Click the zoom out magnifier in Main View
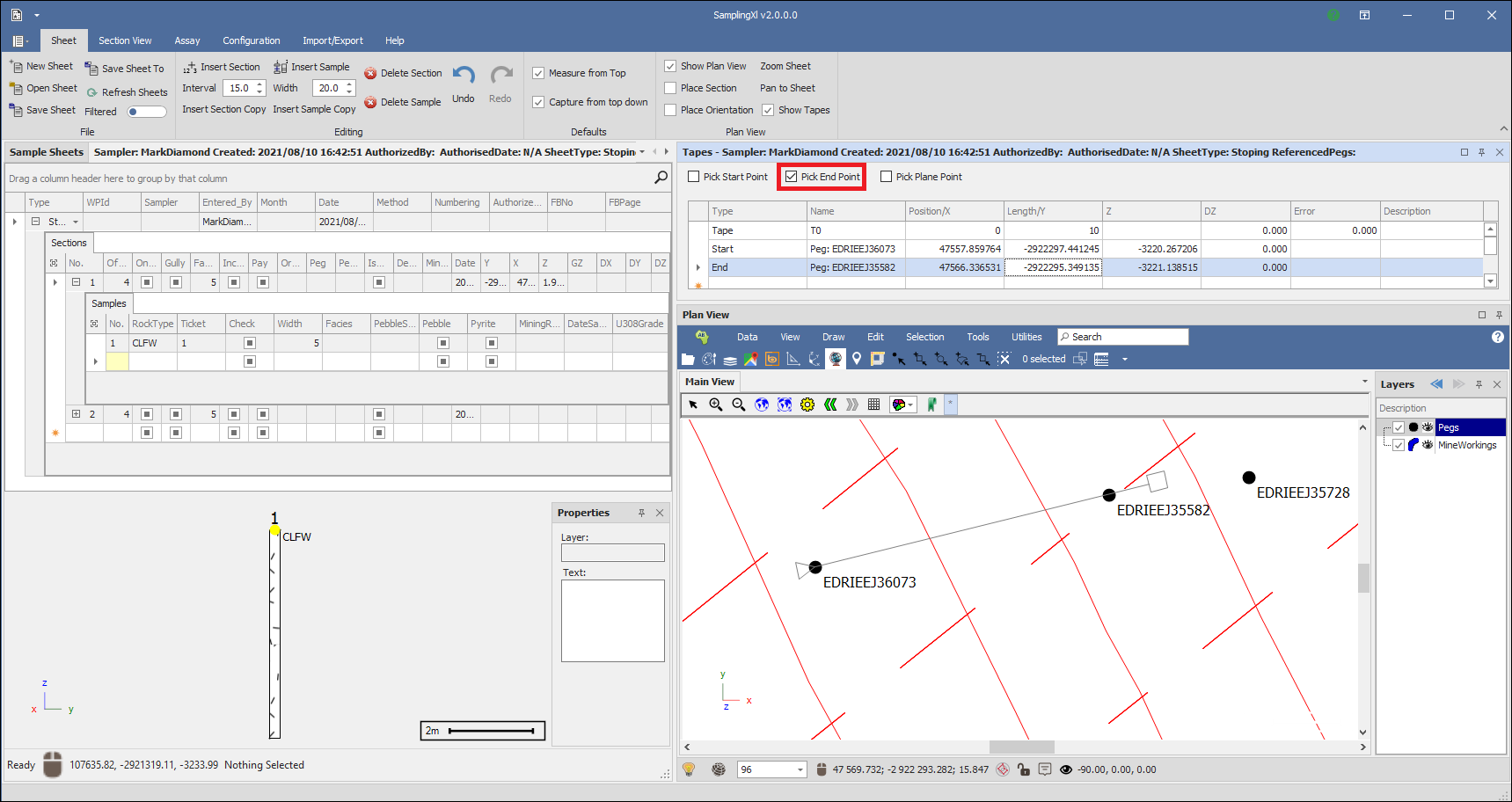This screenshot has width=1512, height=802. point(739,405)
